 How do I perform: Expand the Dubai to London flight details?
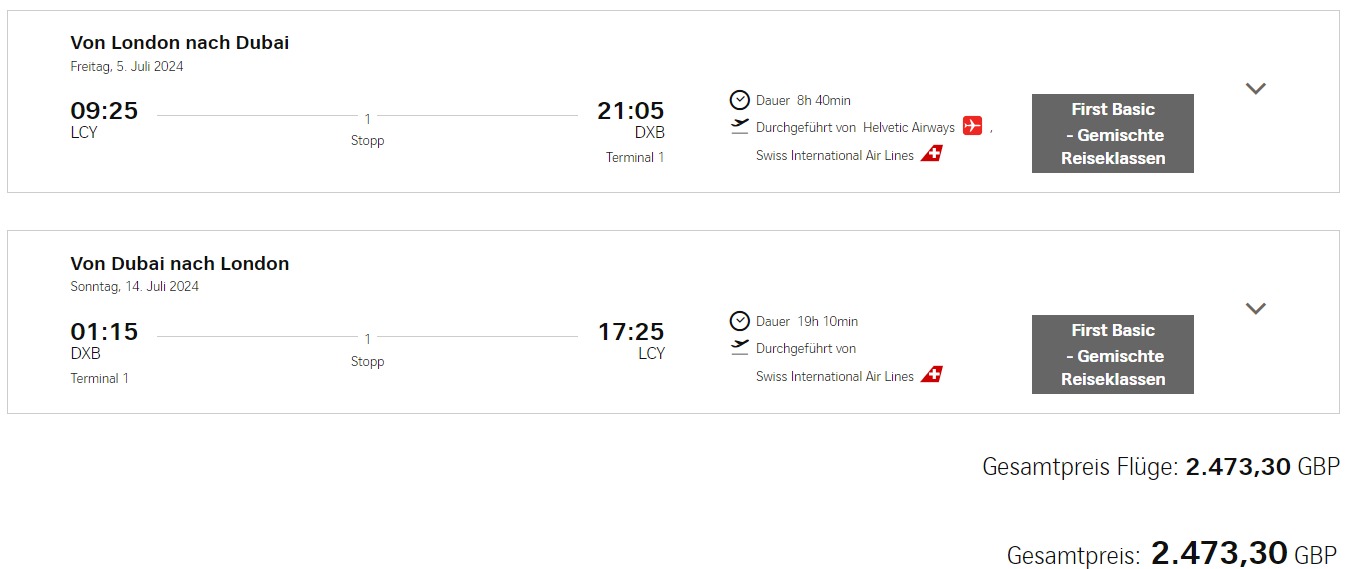1255,308
